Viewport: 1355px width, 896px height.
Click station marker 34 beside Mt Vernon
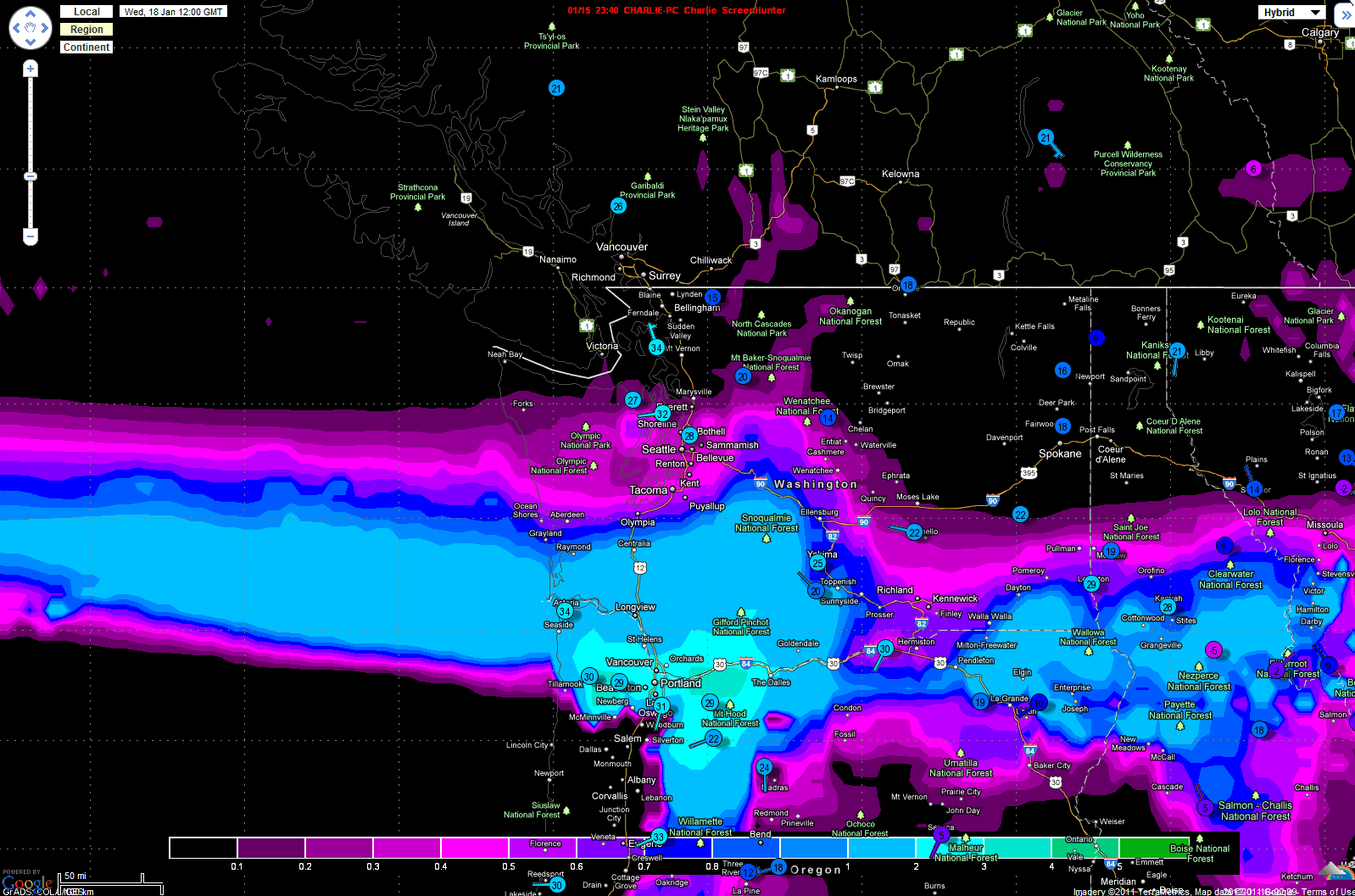tap(656, 348)
